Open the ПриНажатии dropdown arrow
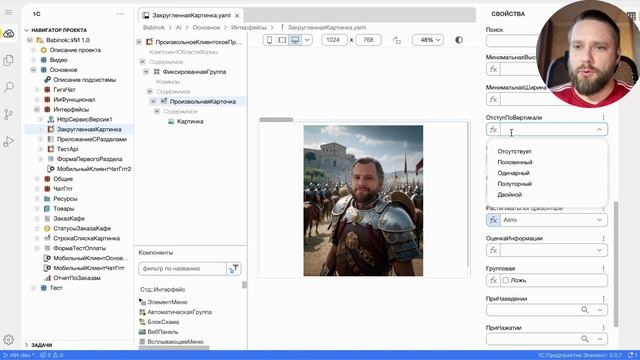The height and width of the screenshot is (360, 640). [x=600, y=339]
